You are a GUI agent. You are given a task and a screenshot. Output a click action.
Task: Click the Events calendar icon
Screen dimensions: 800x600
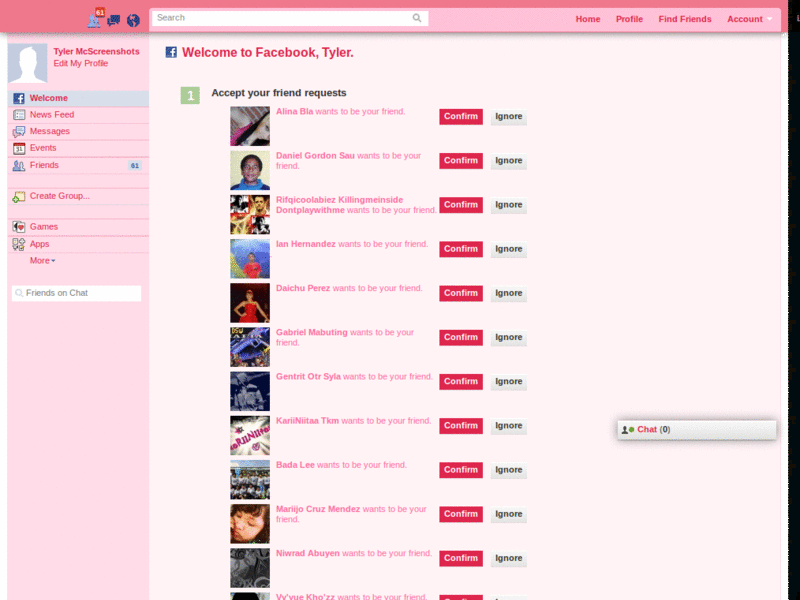coord(19,148)
